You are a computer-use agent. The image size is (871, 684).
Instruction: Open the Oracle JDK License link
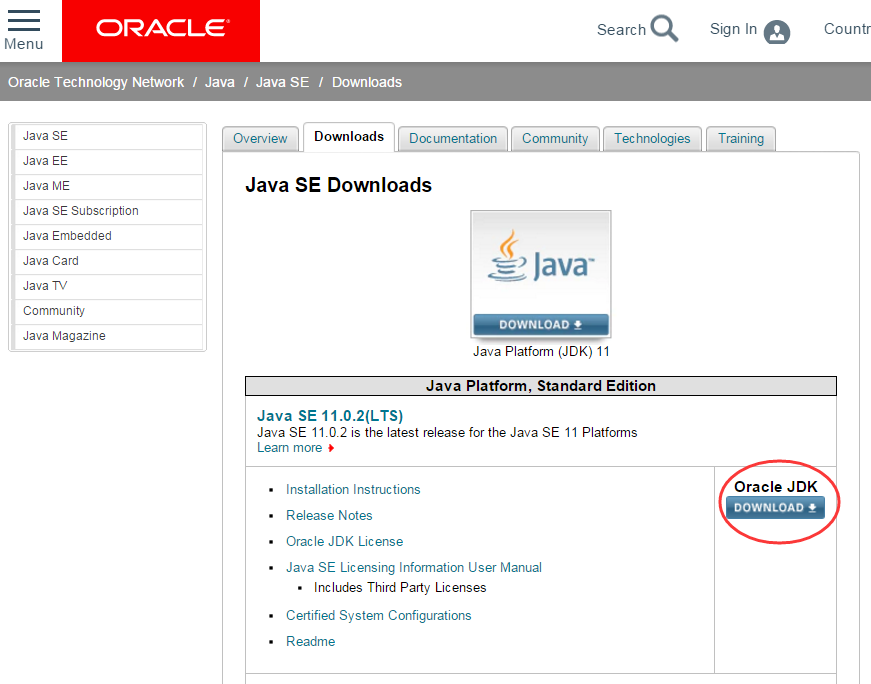click(344, 542)
